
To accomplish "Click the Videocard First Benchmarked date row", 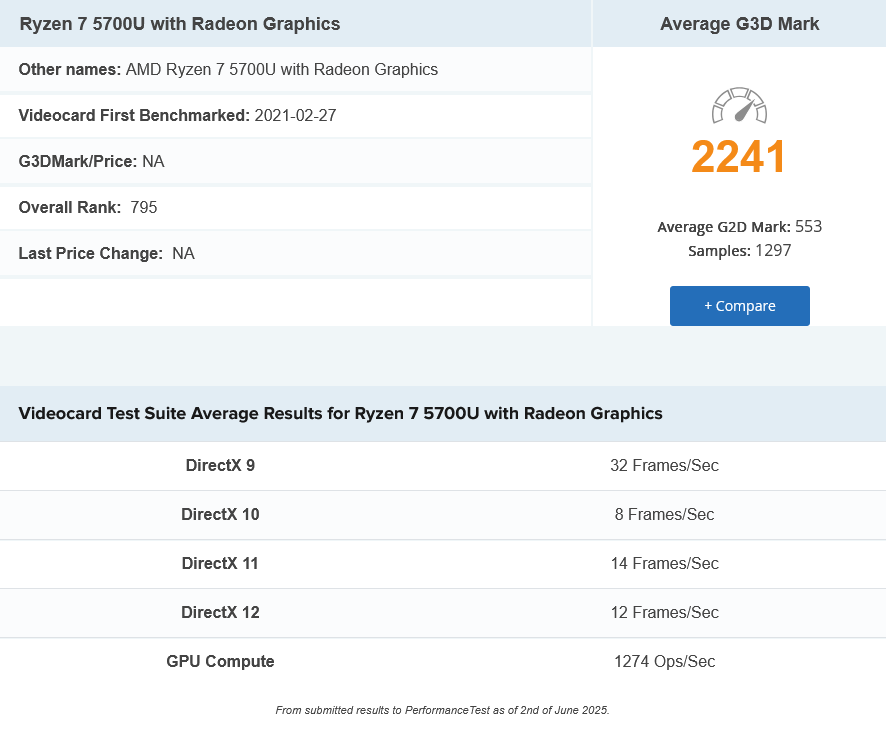I will click(177, 115).
